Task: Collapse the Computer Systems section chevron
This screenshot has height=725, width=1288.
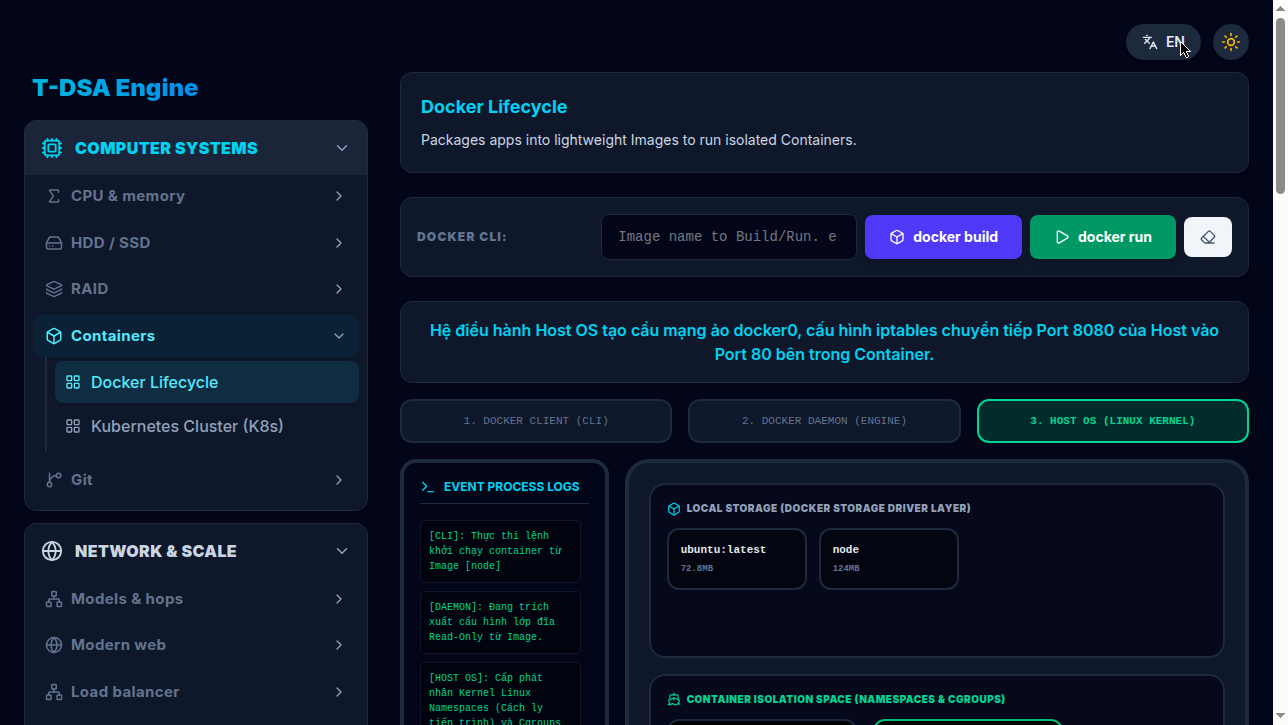Action: click(x=342, y=148)
